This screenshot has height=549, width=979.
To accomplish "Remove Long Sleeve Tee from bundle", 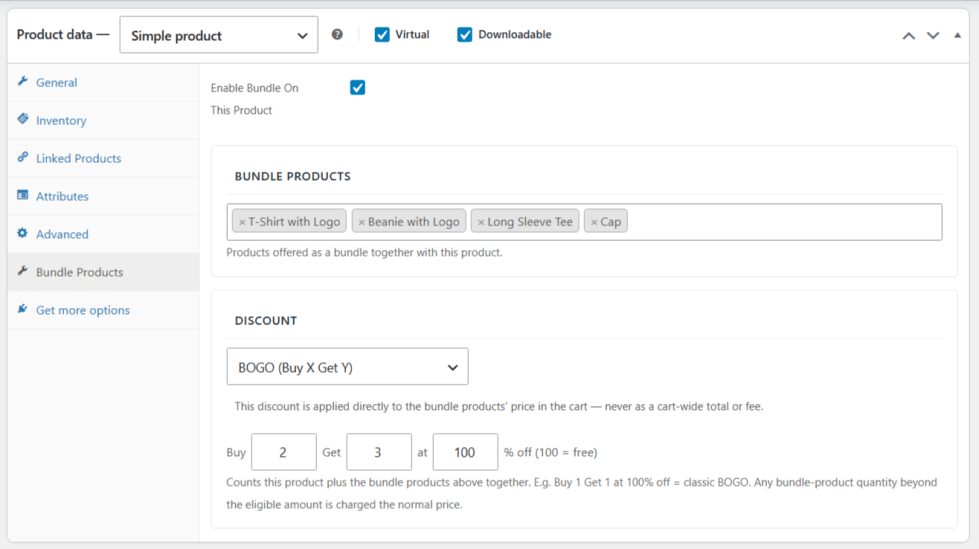I will (x=481, y=222).
